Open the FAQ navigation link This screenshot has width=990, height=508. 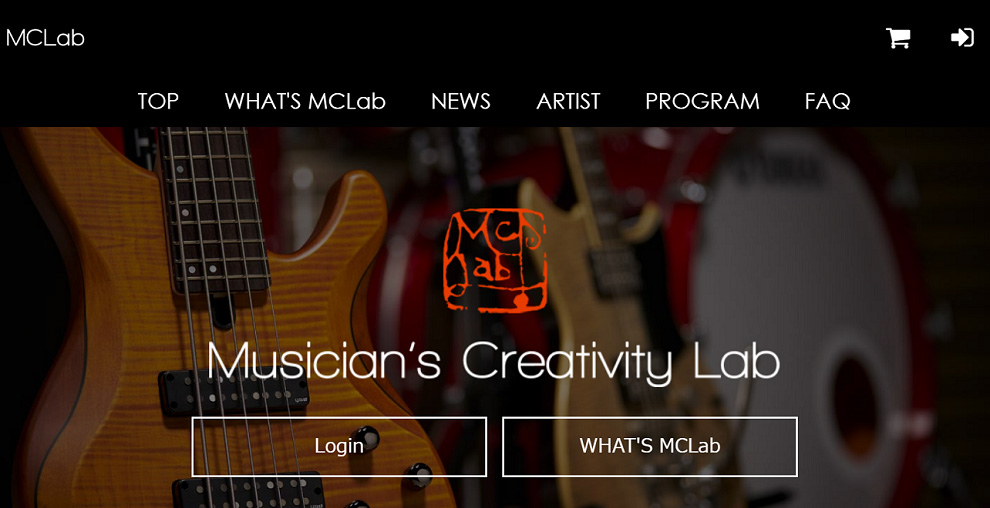[x=828, y=101]
